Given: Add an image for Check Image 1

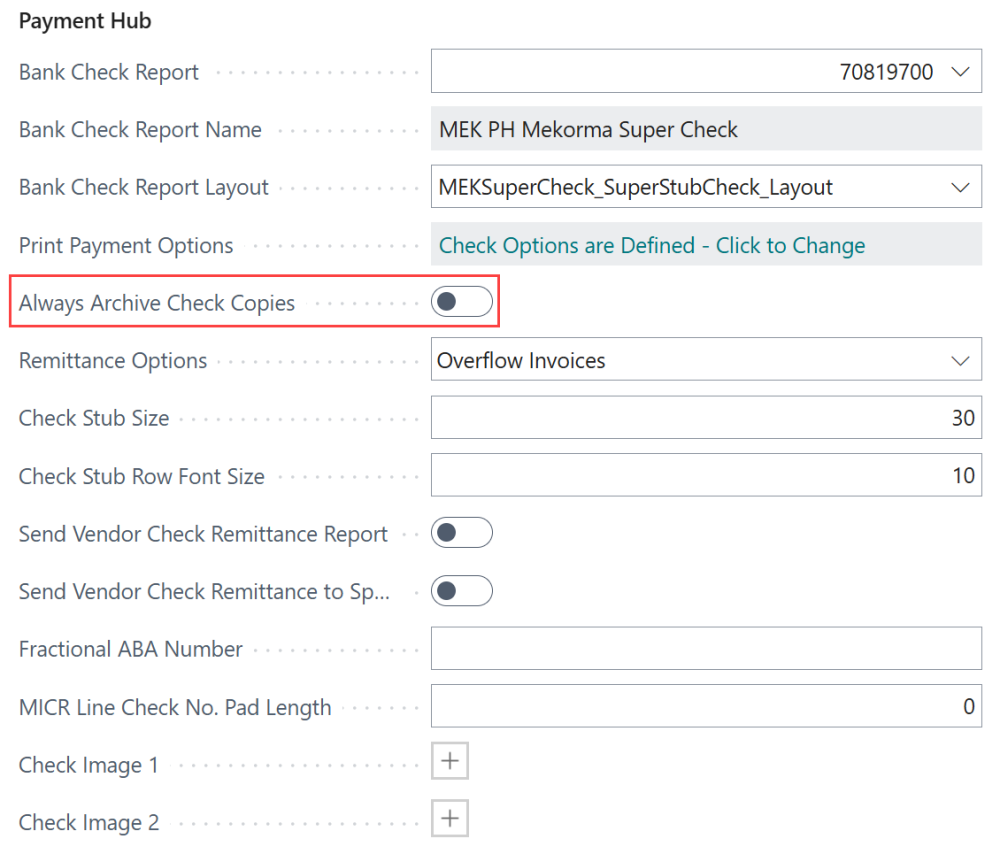Looking at the screenshot, I should (450, 761).
